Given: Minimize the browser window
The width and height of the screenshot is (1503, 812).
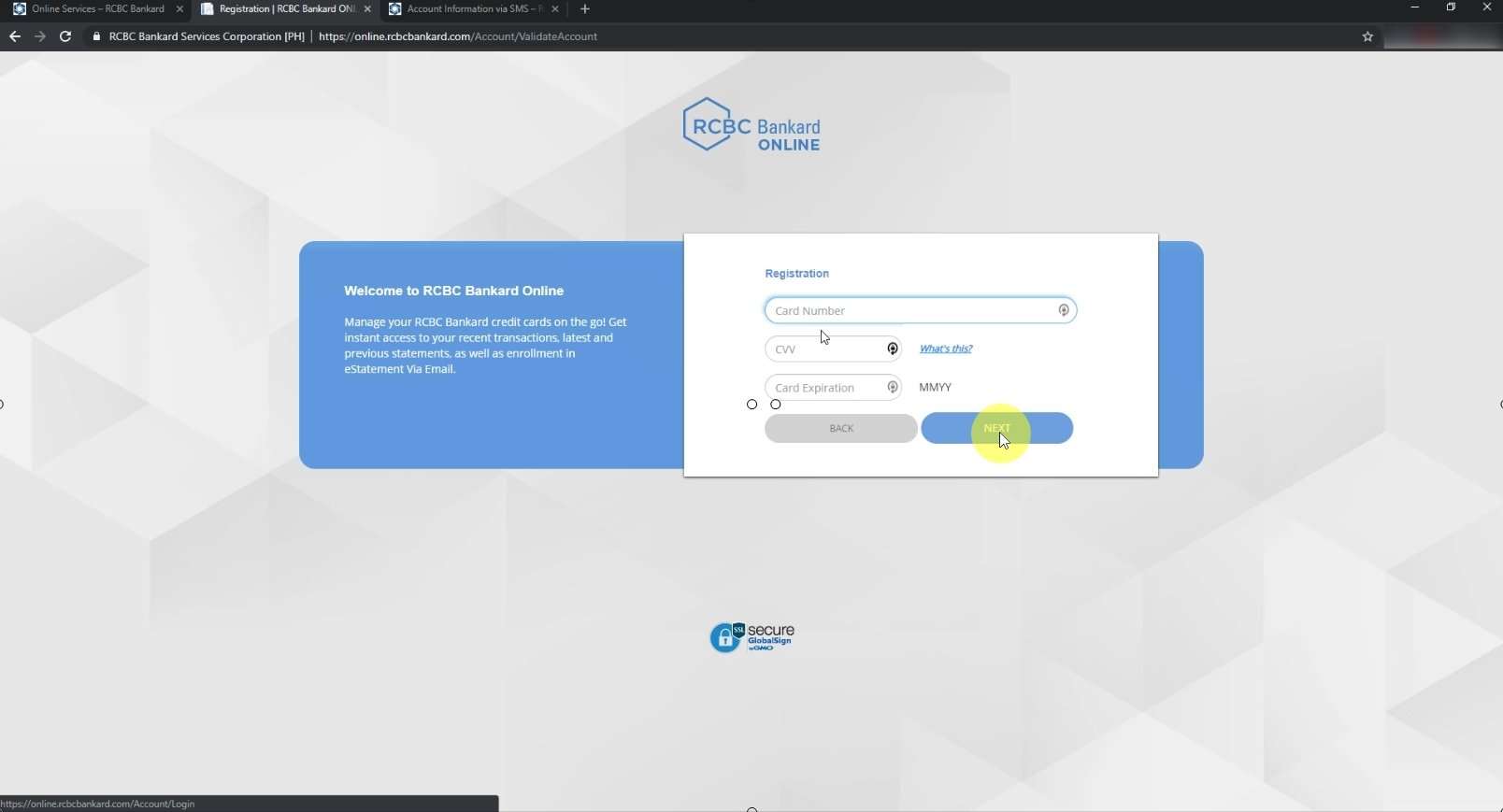Looking at the screenshot, I should 1415,7.
